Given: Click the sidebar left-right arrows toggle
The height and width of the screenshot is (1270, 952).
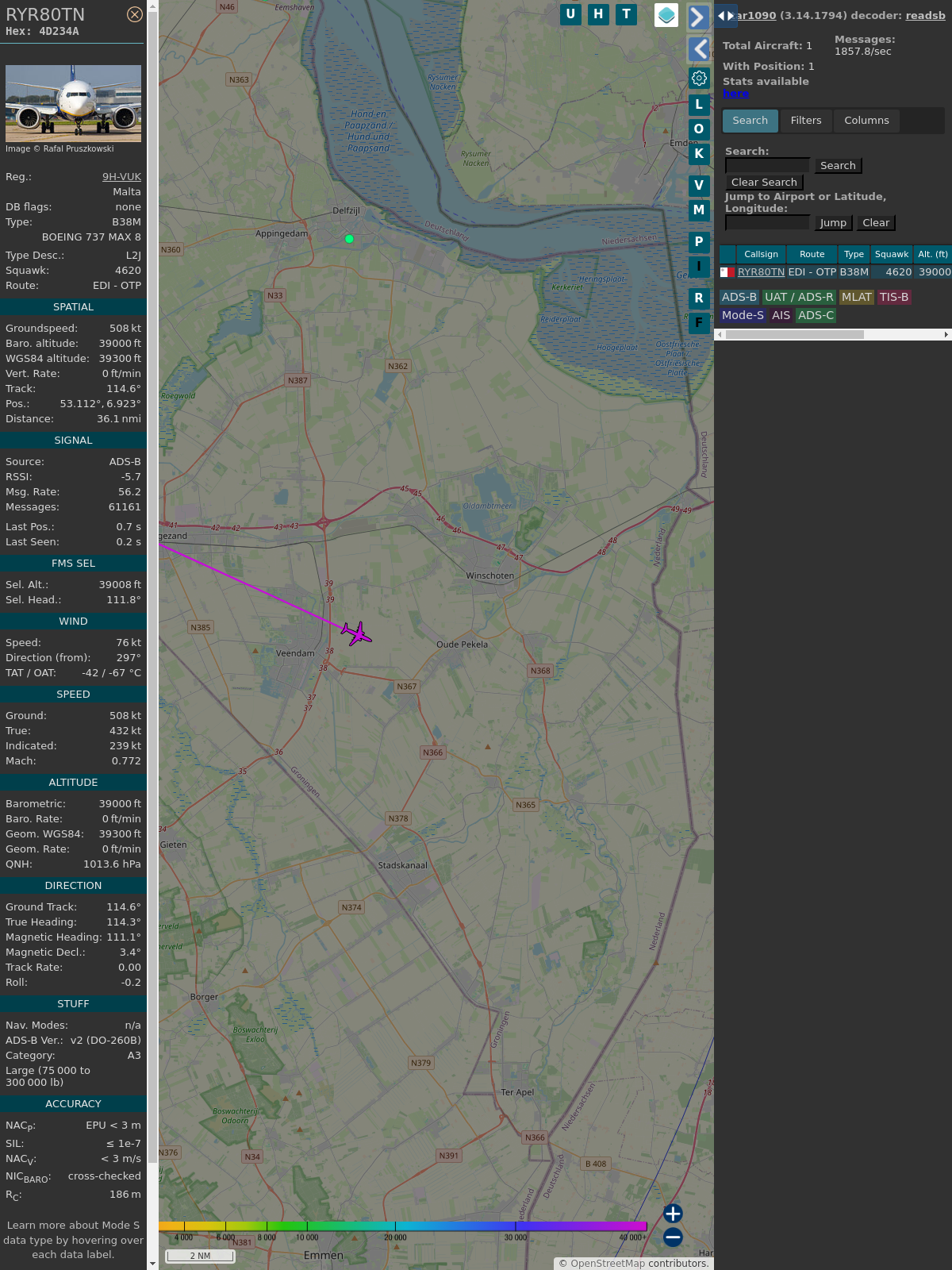Looking at the screenshot, I should click(x=725, y=15).
